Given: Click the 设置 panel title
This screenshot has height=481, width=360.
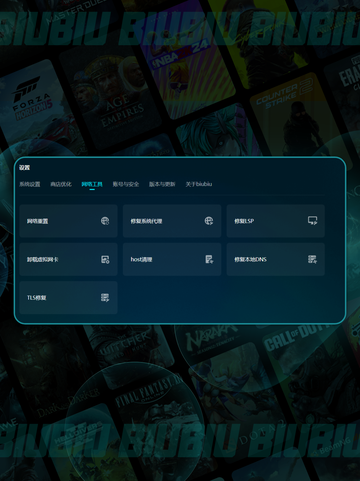Looking at the screenshot, I should (24, 167).
